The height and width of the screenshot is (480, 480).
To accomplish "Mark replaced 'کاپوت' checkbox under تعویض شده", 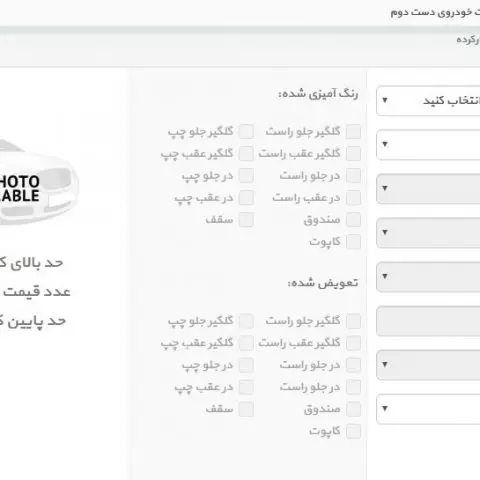I will (x=353, y=432).
